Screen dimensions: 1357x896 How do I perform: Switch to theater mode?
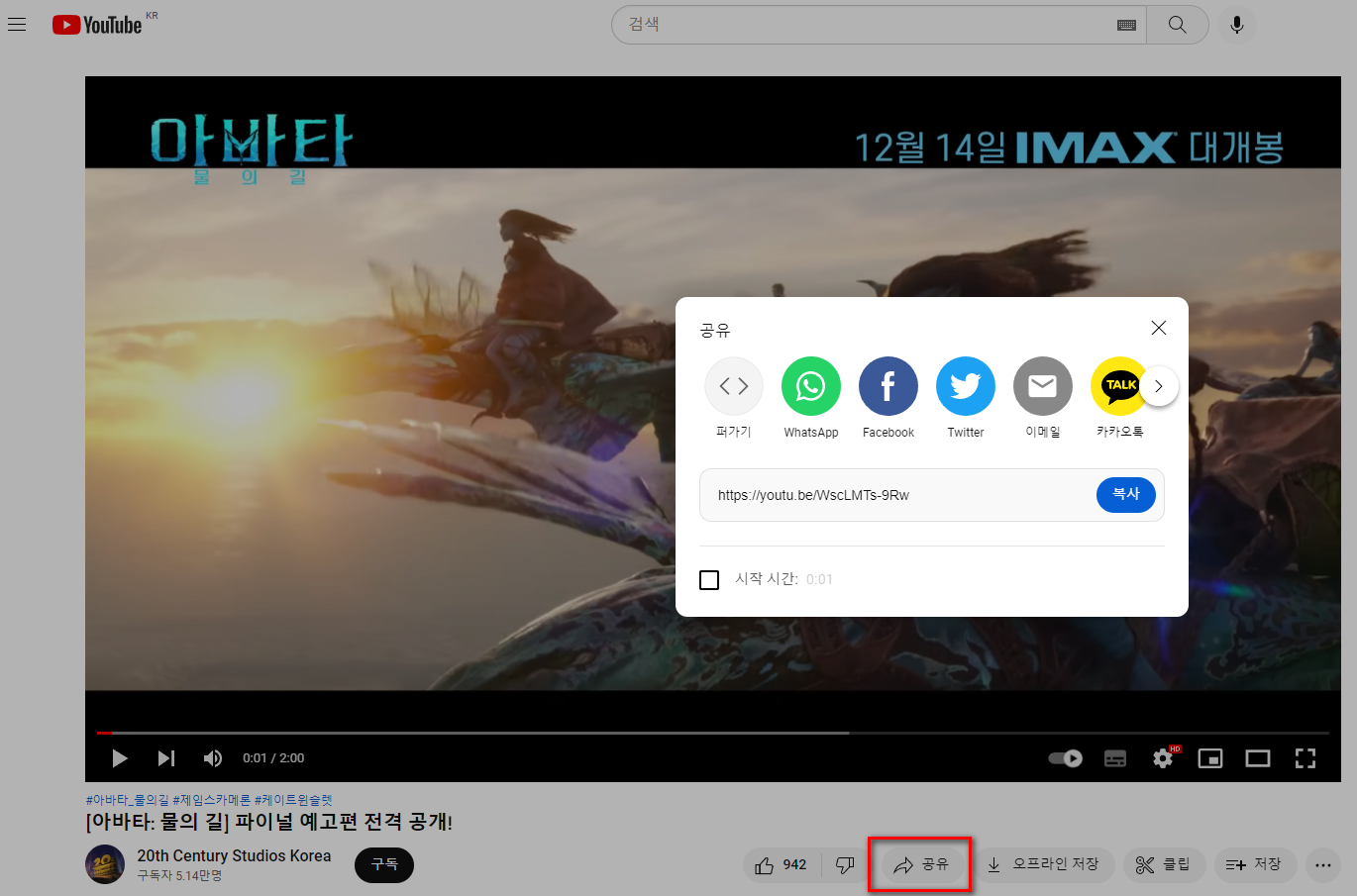[1258, 758]
